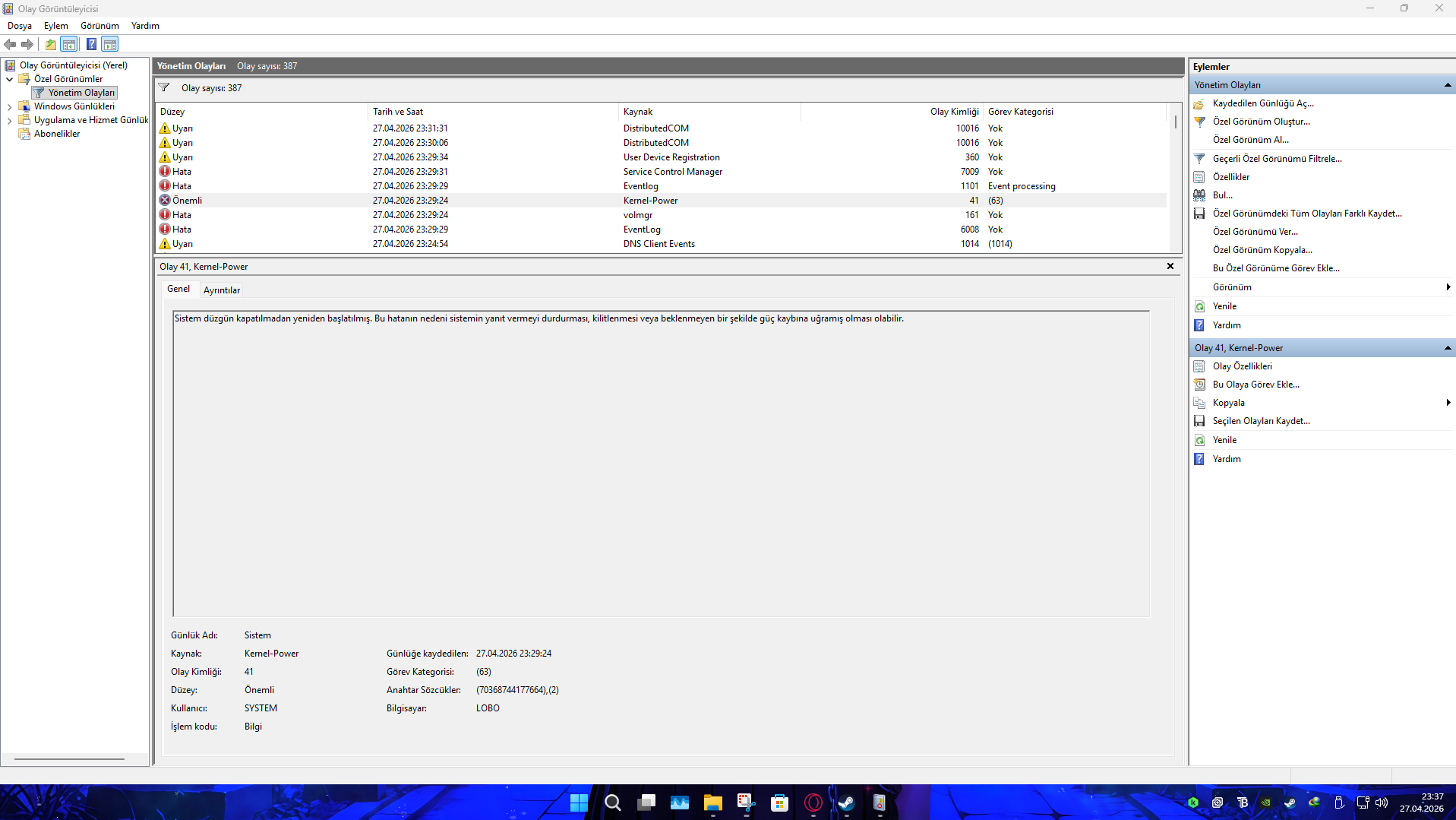Click the Özel Görünüm Al... action
The width and height of the screenshot is (1456, 820).
click(1250, 140)
